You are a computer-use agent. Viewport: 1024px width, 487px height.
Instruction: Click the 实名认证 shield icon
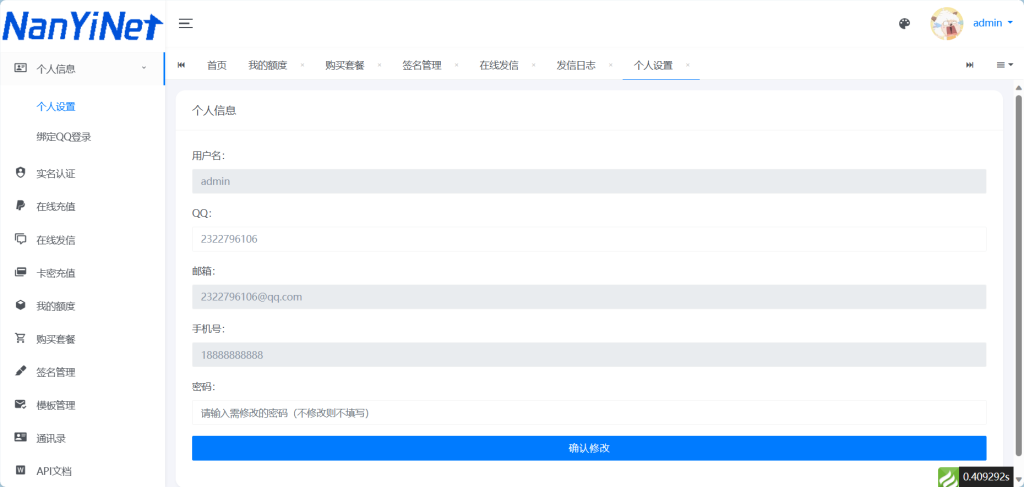(x=20, y=173)
